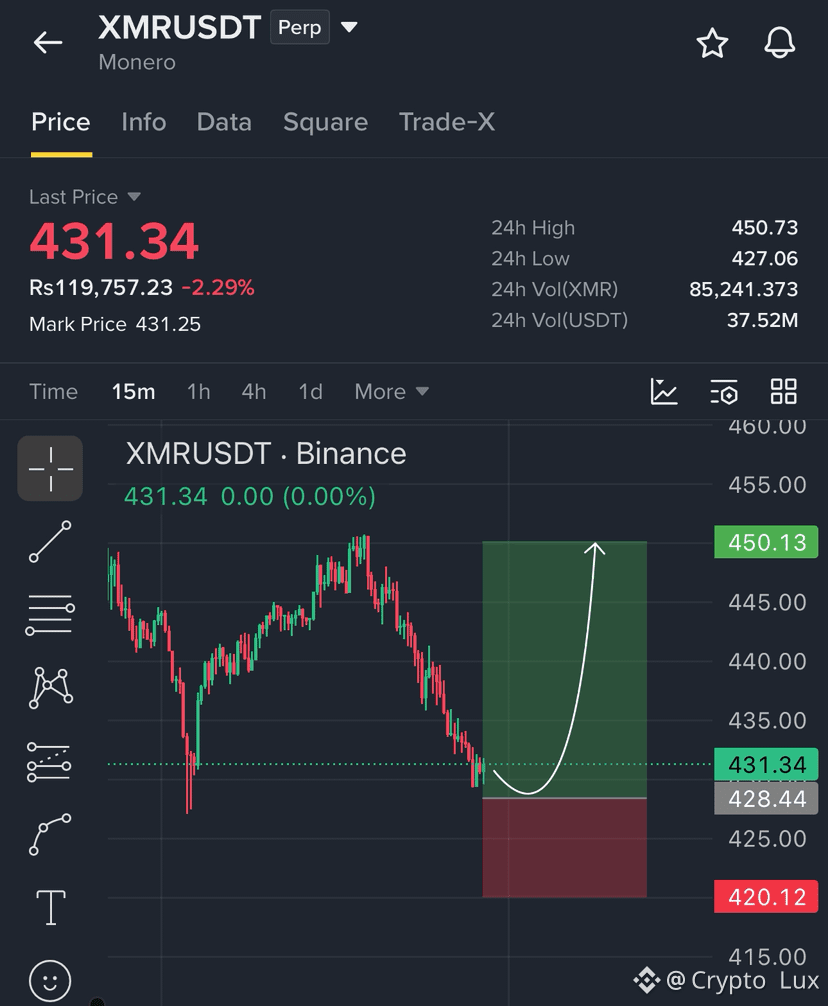
Task: Click the 428.44 entry price label
Action: [766, 798]
